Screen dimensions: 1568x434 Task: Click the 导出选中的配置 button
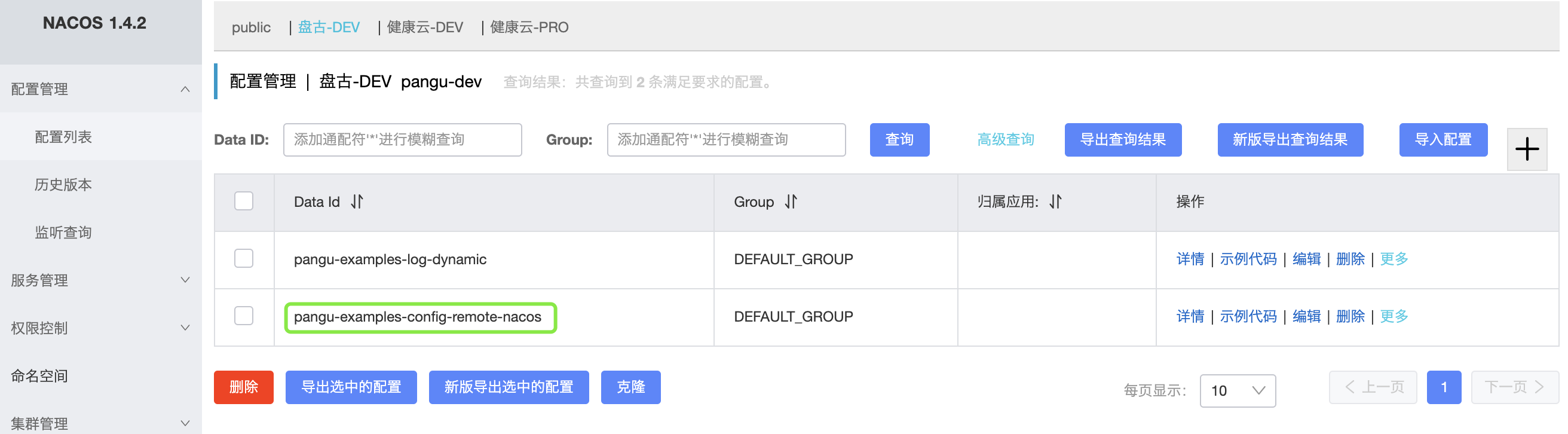click(x=351, y=387)
